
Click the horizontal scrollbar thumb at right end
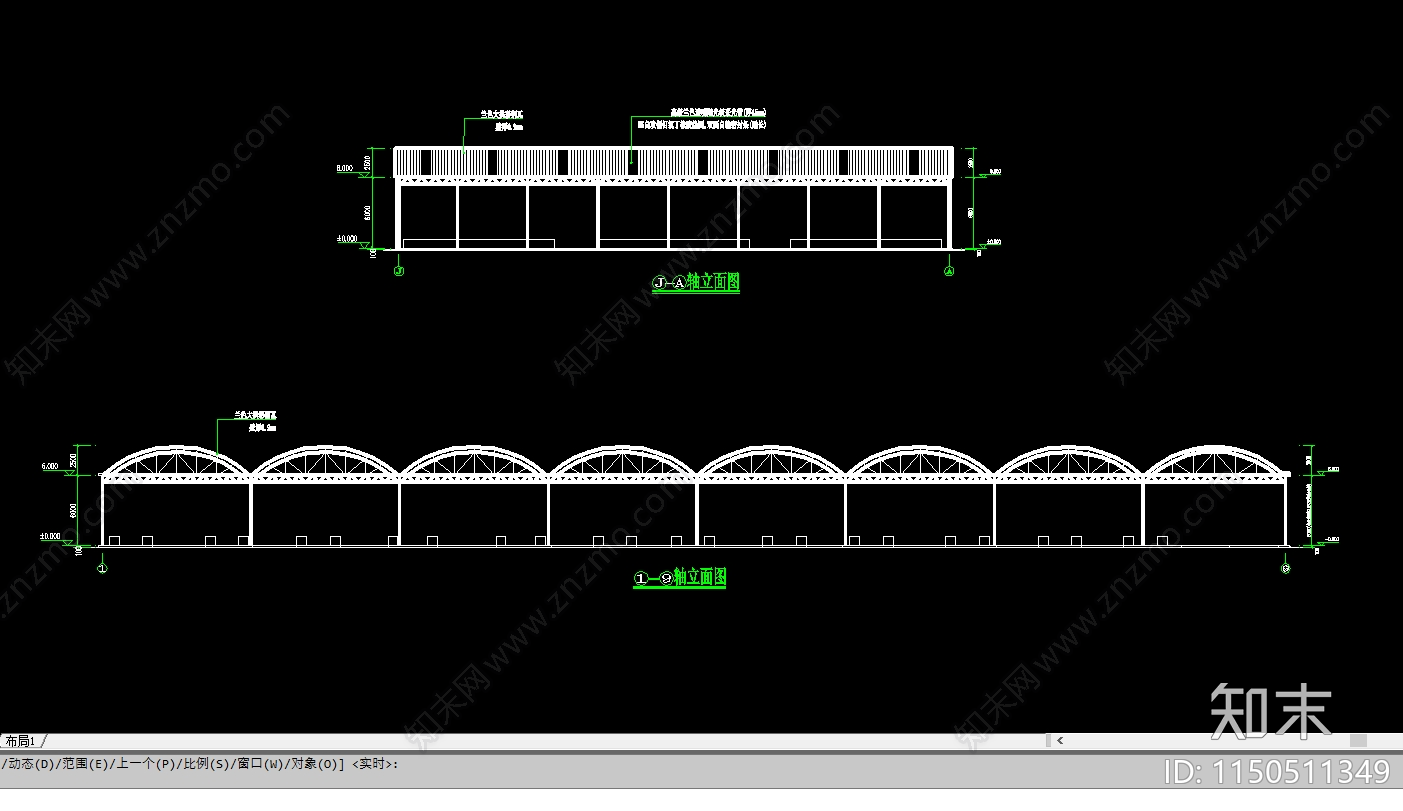click(x=1358, y=741)
